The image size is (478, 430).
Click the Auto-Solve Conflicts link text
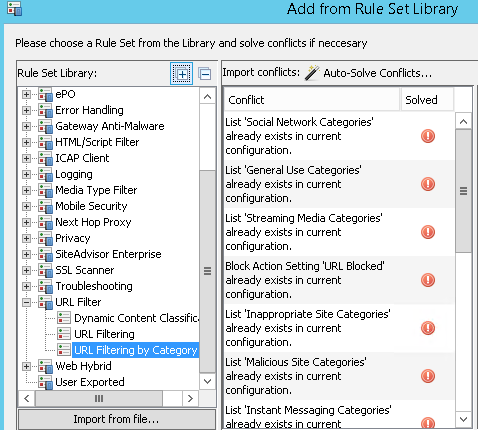tap(377, 73)
